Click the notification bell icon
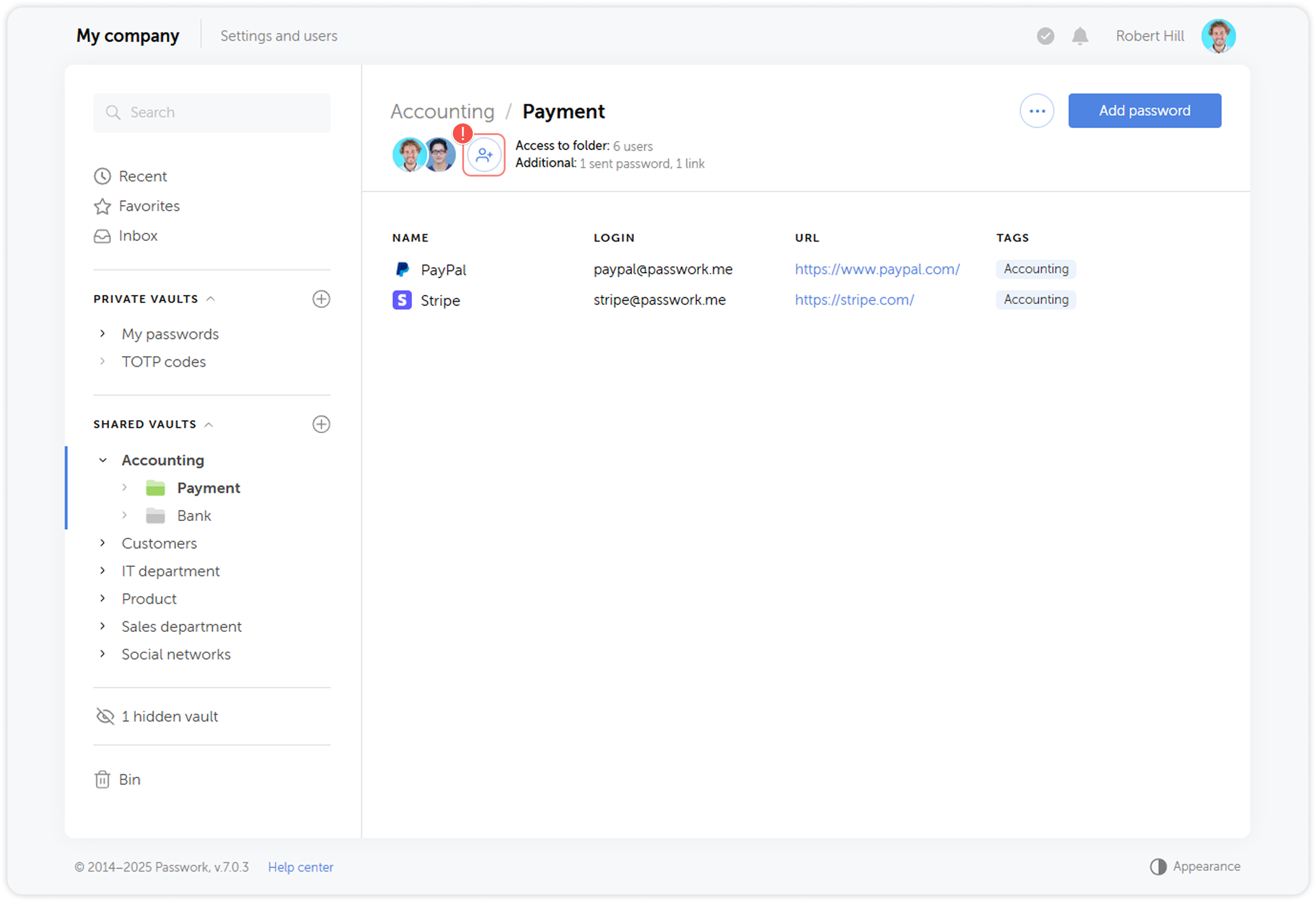Viewport: 1316px width, 902px height. pos(1080,36)
